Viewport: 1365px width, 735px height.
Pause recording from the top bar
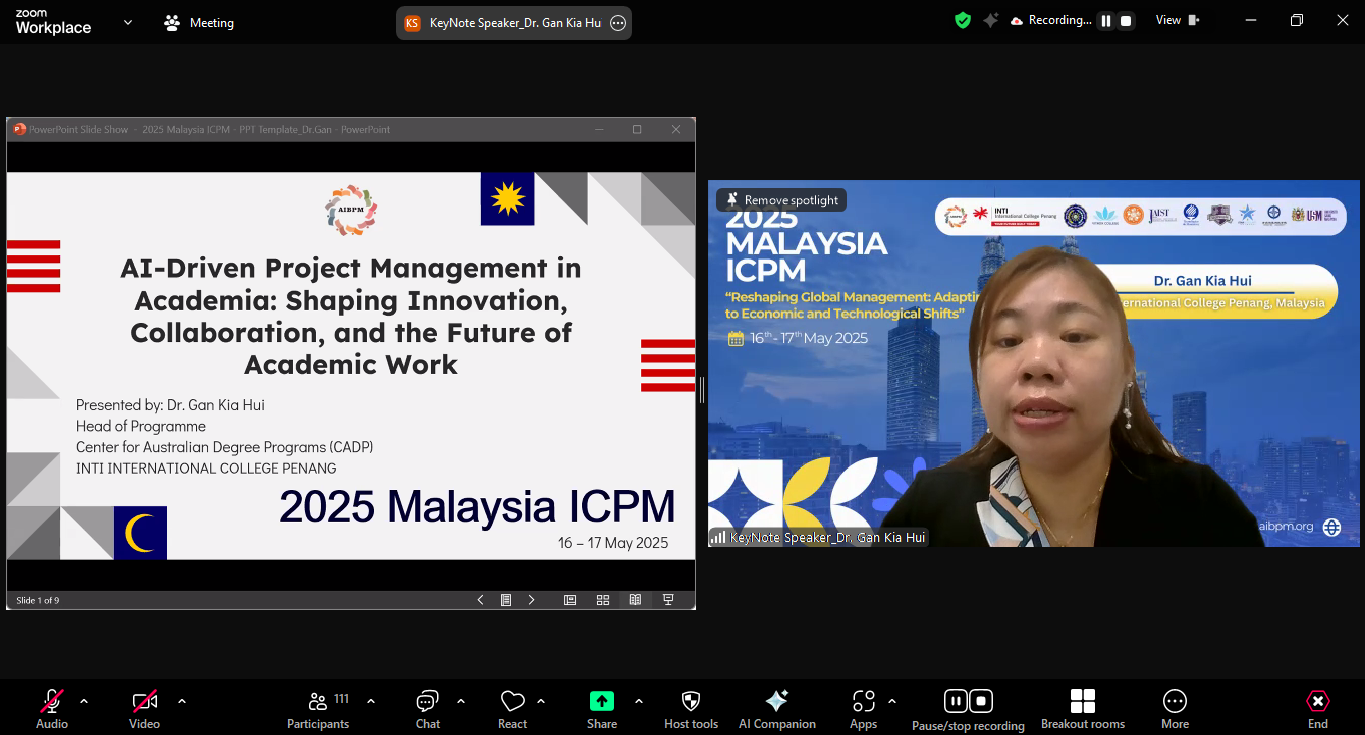pos(1106,20)
